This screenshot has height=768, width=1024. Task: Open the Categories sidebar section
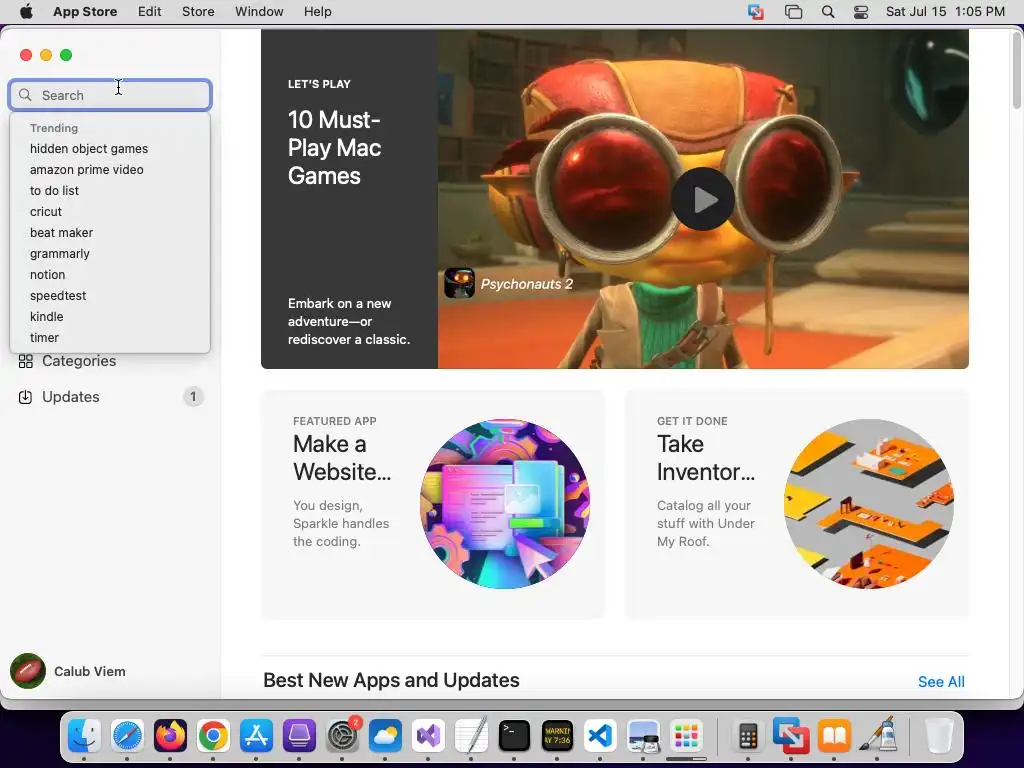pyautogui.click(x=110, y=361)
